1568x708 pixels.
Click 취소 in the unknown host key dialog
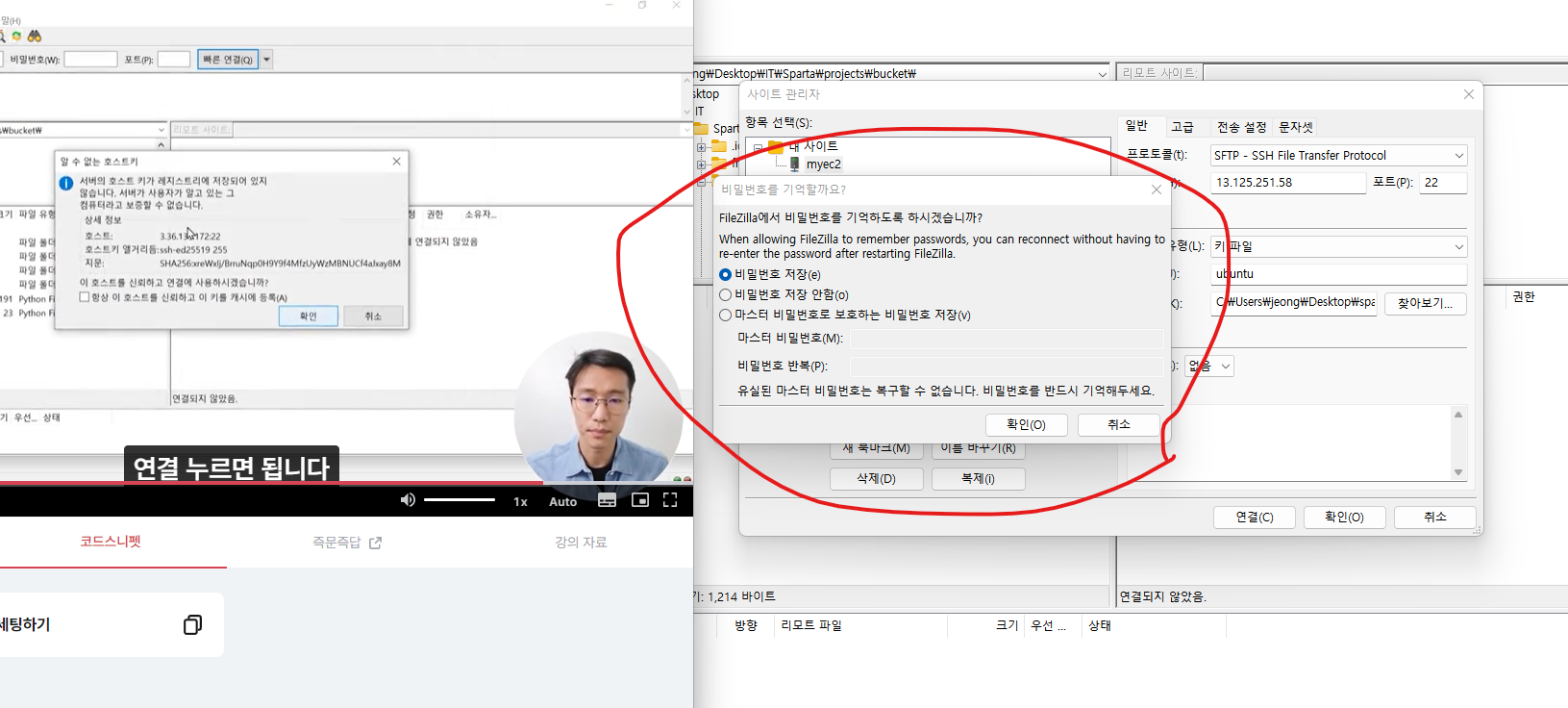(373, 316)
